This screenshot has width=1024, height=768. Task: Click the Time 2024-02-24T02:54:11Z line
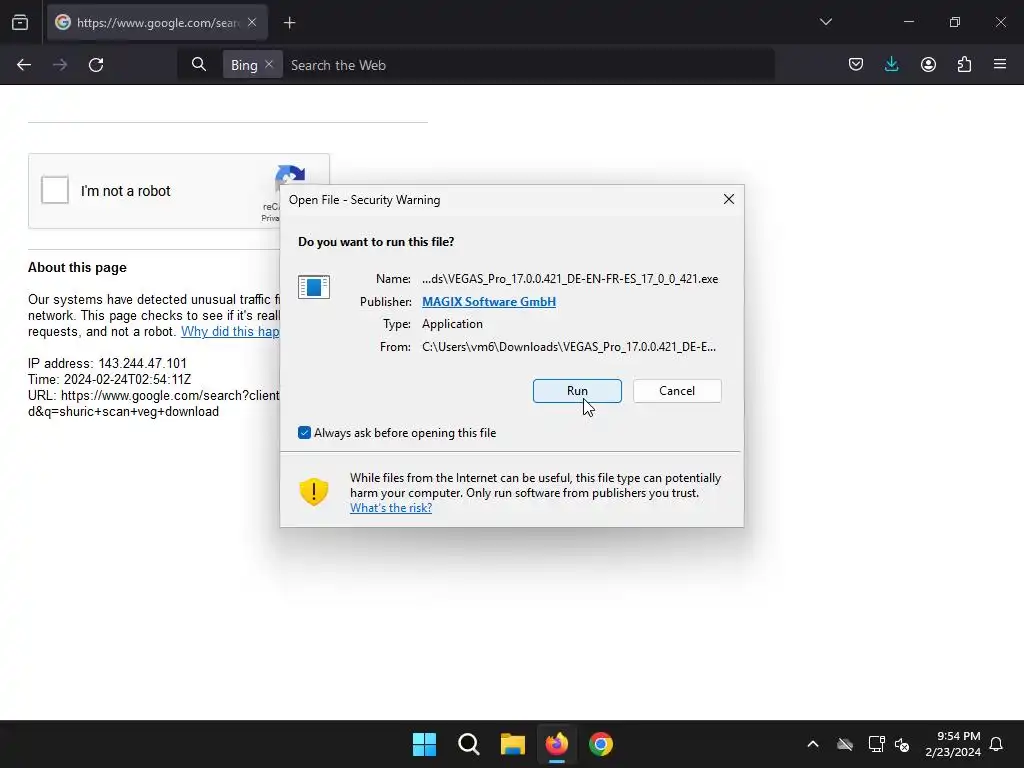109,379
